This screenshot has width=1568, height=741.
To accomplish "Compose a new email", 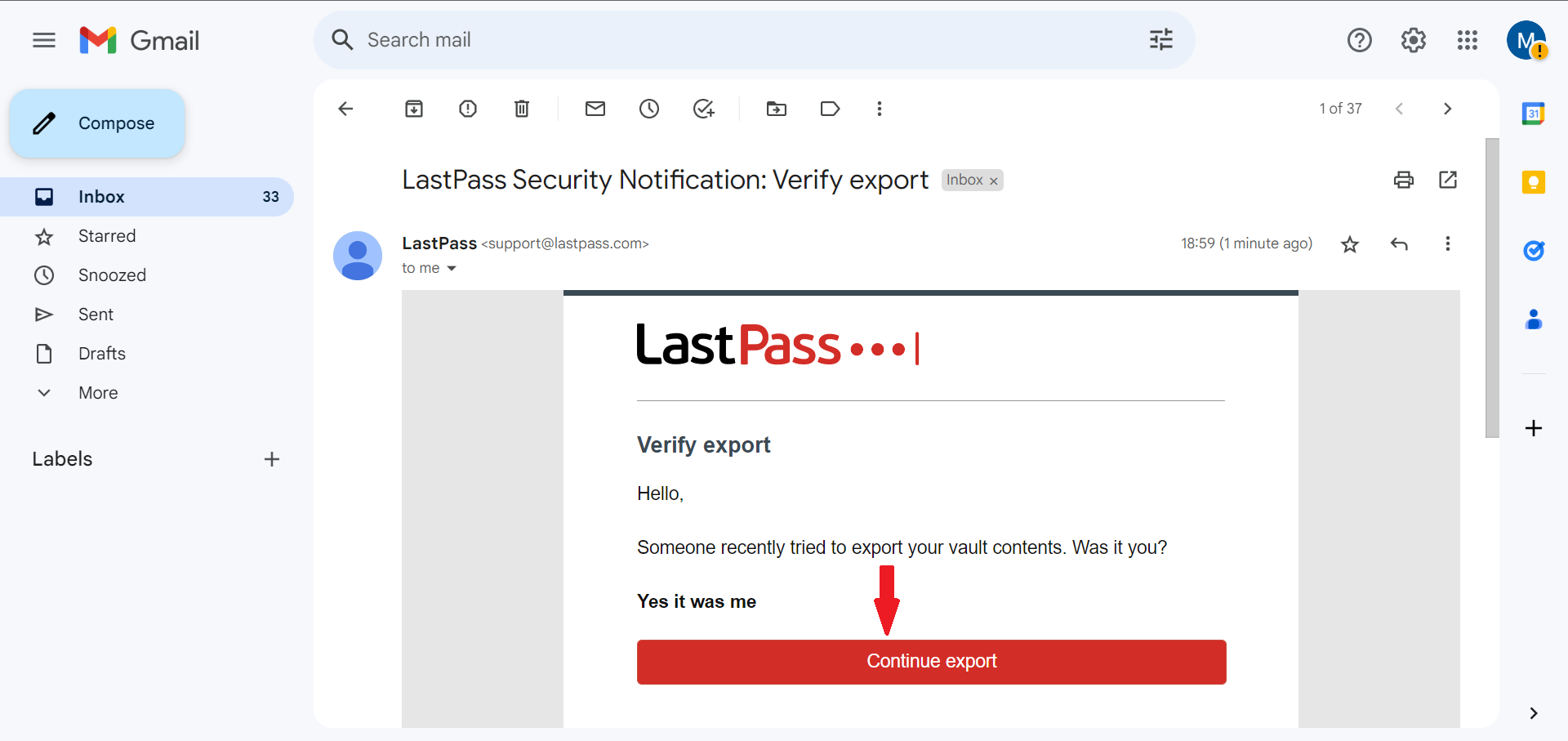I will 97,123.
